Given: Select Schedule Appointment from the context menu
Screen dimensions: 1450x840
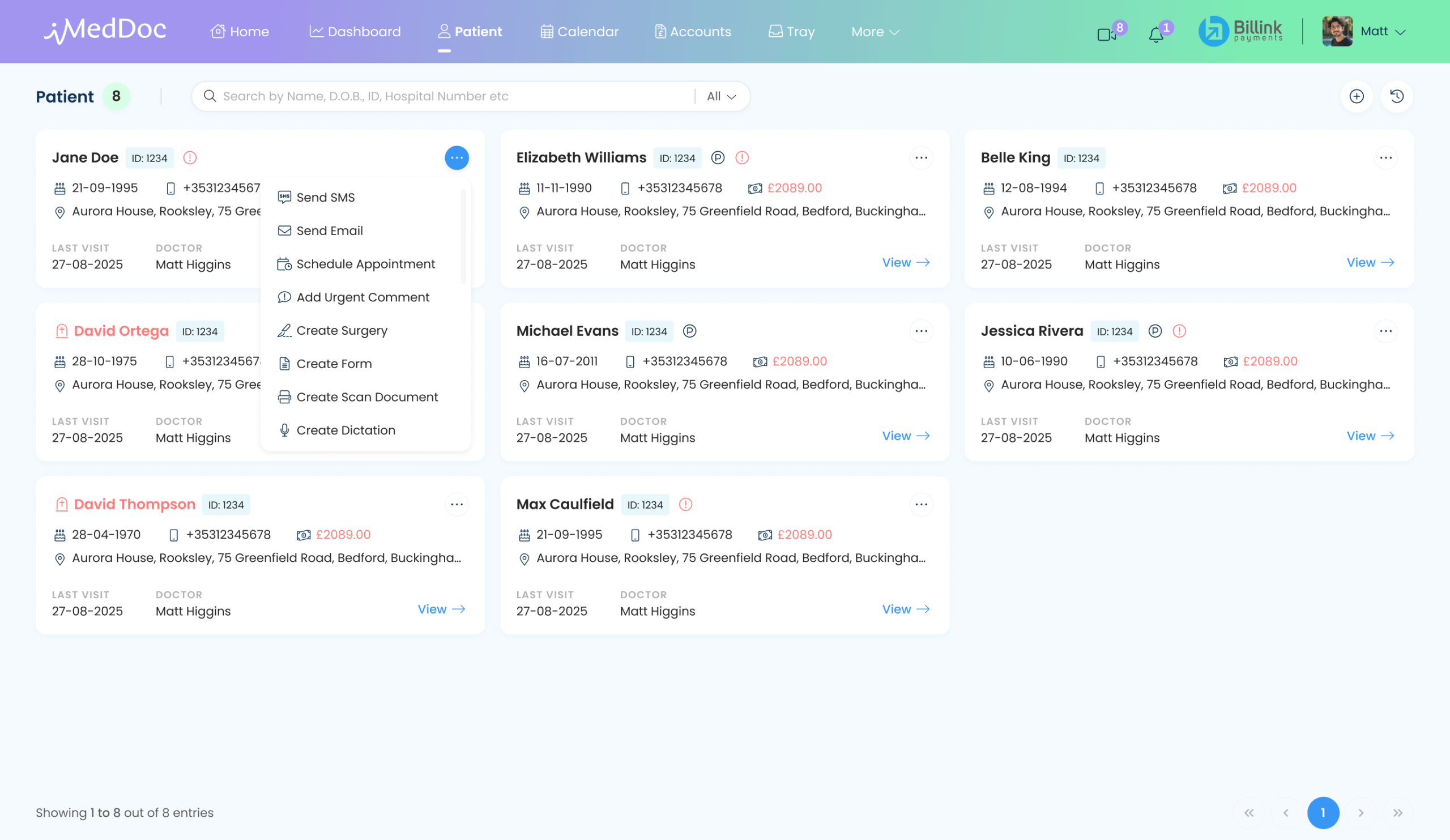Looking at the screenshot, I should click(365, 263).
